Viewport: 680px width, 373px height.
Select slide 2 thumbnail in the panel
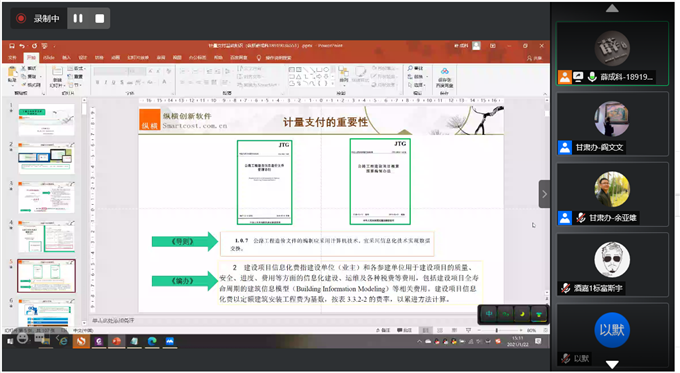[x=46, y=158]
